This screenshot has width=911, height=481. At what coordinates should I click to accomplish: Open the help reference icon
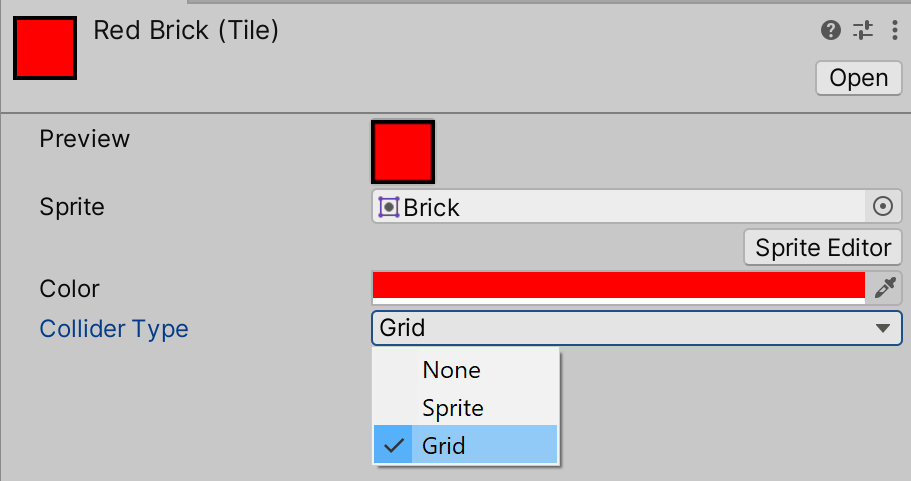[x=830, y=31]
